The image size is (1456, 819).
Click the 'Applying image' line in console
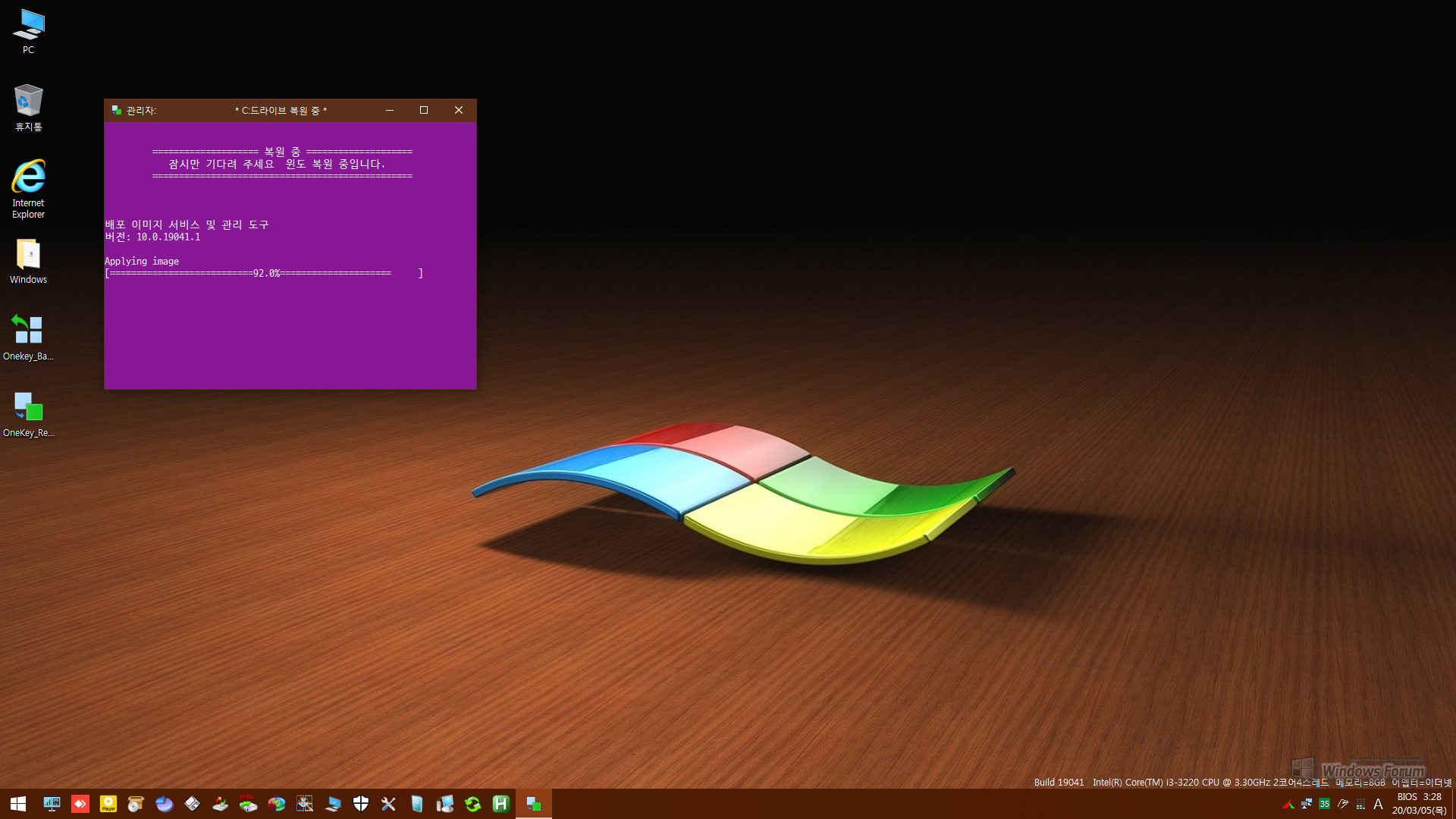point(142,261)
